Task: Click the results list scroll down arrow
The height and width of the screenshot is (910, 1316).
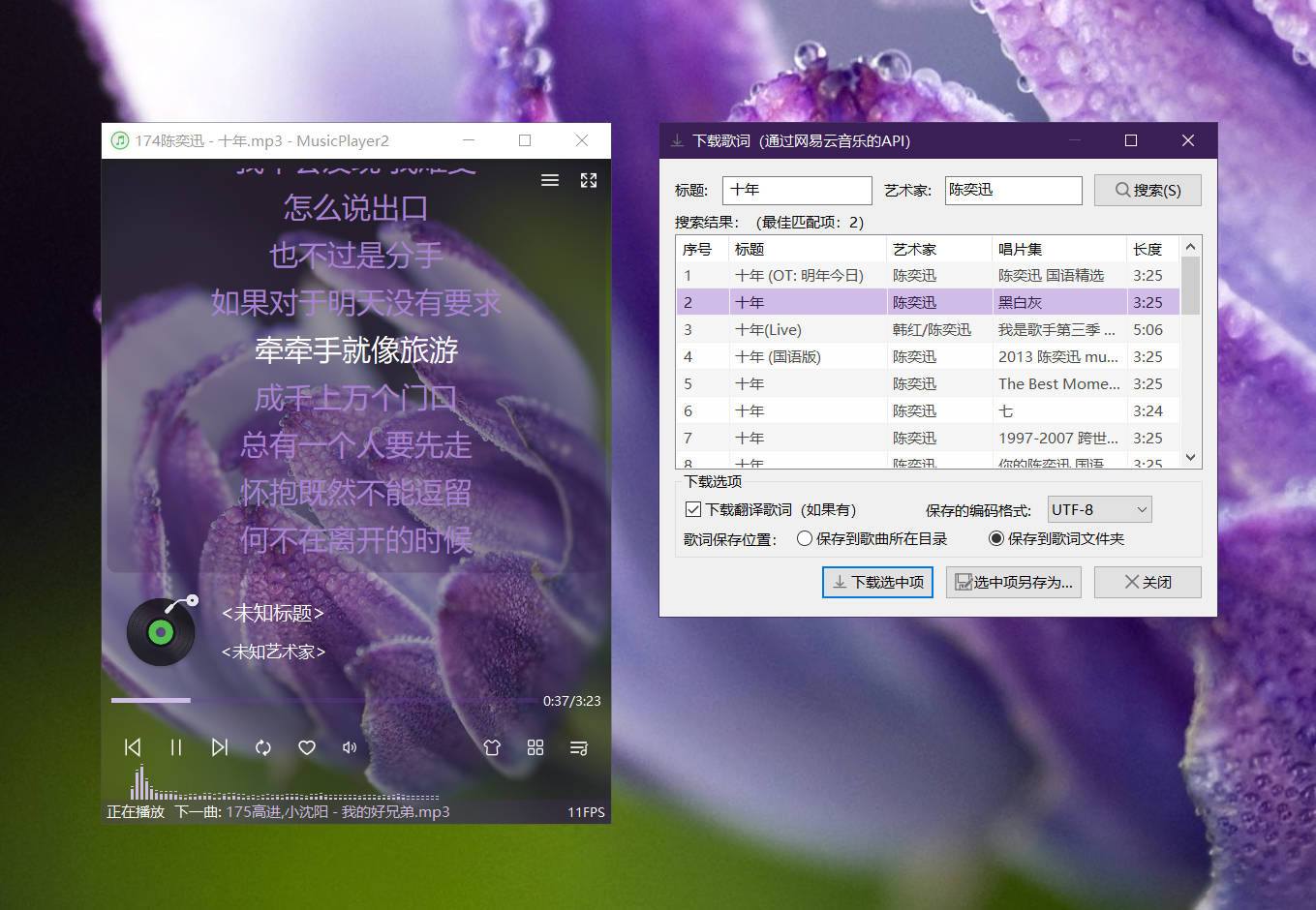Action: (1191, 458)
